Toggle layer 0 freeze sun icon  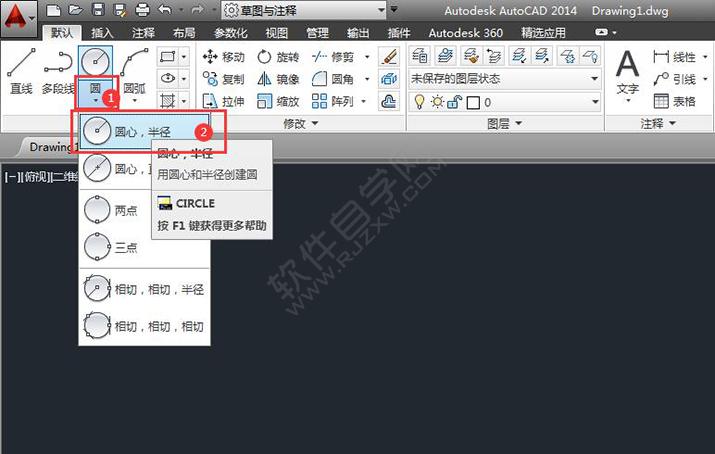coord(437,102)
